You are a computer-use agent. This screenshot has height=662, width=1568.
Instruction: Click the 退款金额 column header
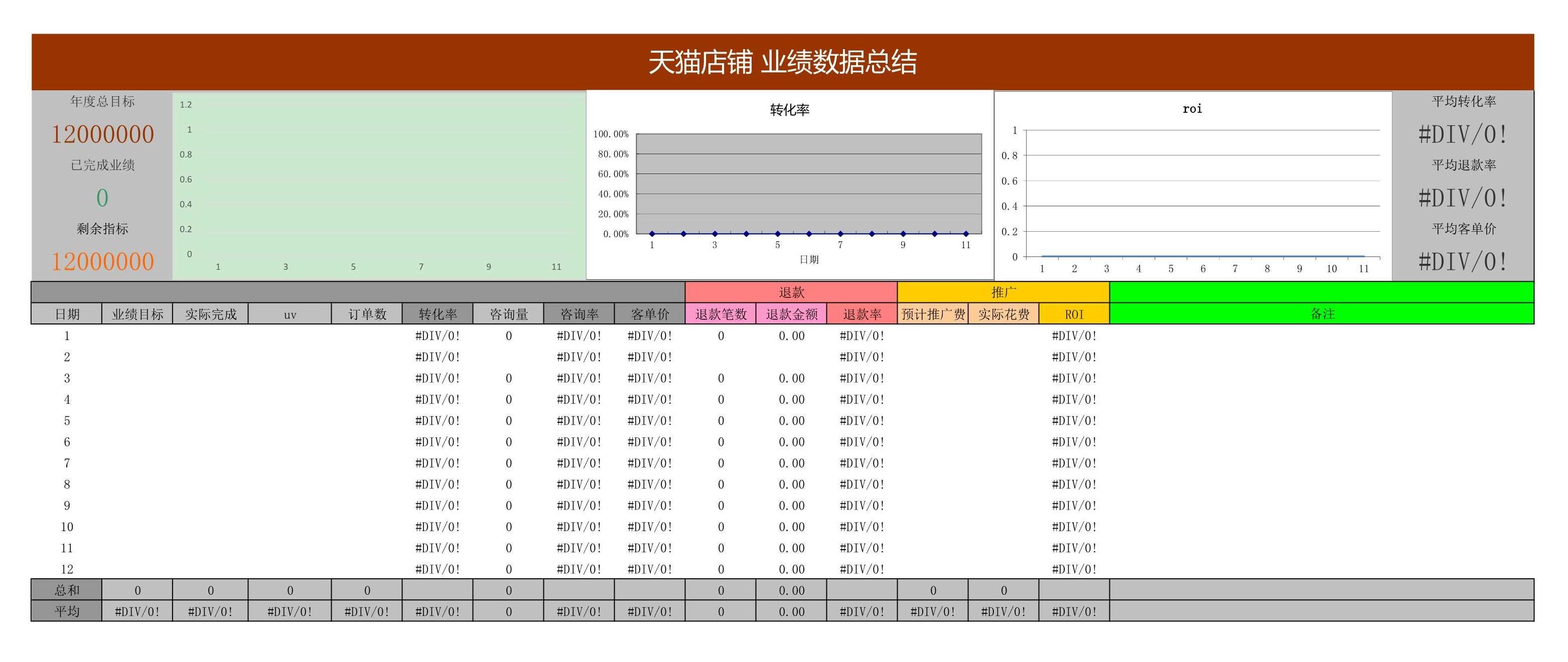point(791,314)
